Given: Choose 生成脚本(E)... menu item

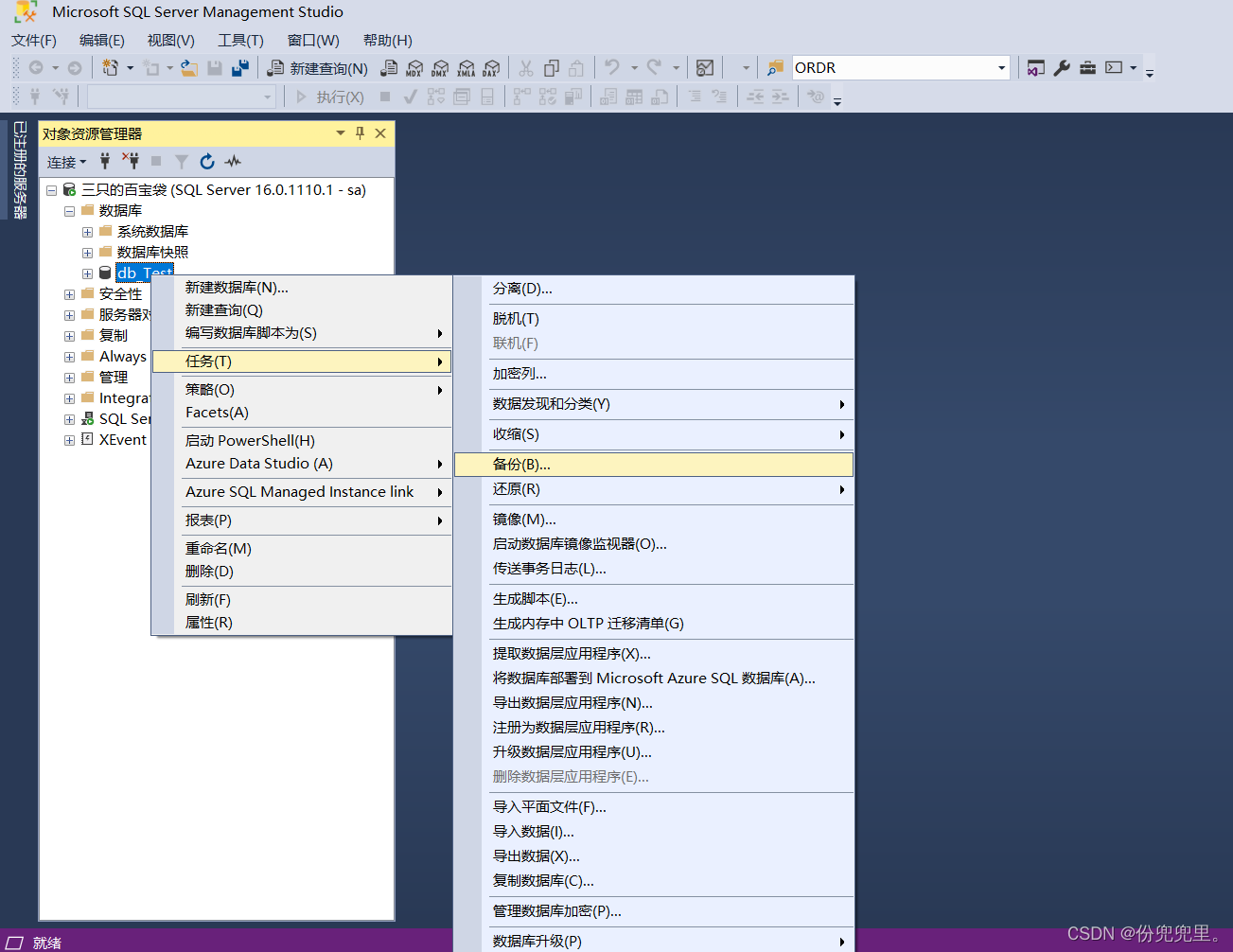Looking at the screenshot, I should pyautogui.click(x=654, y=599).
